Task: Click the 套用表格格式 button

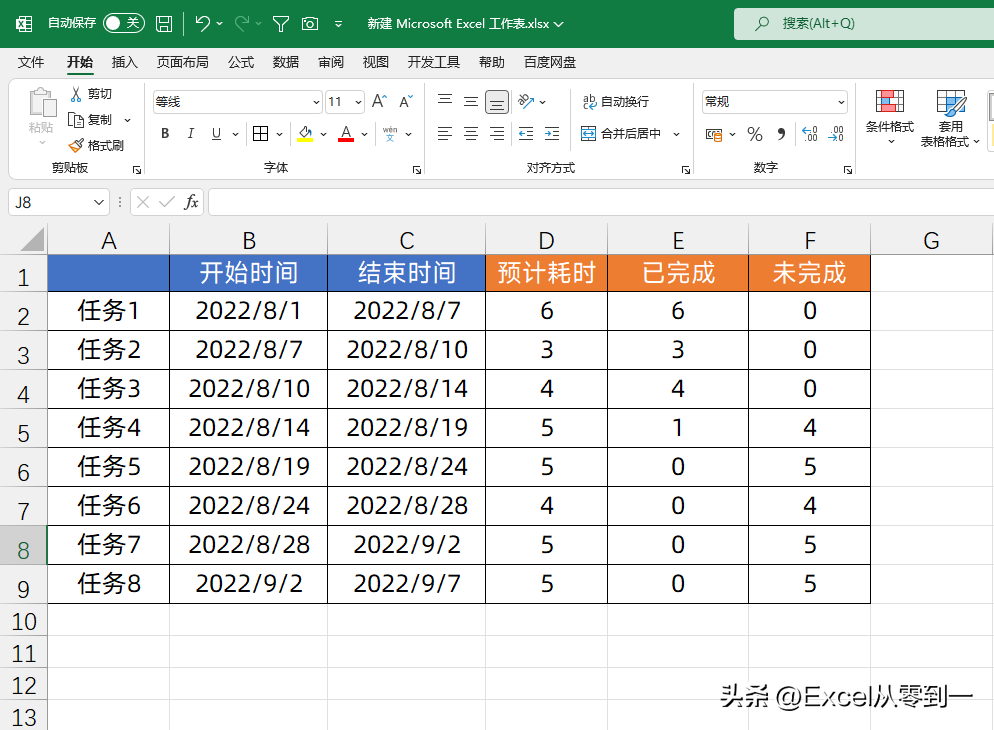Action: (949, 118)
